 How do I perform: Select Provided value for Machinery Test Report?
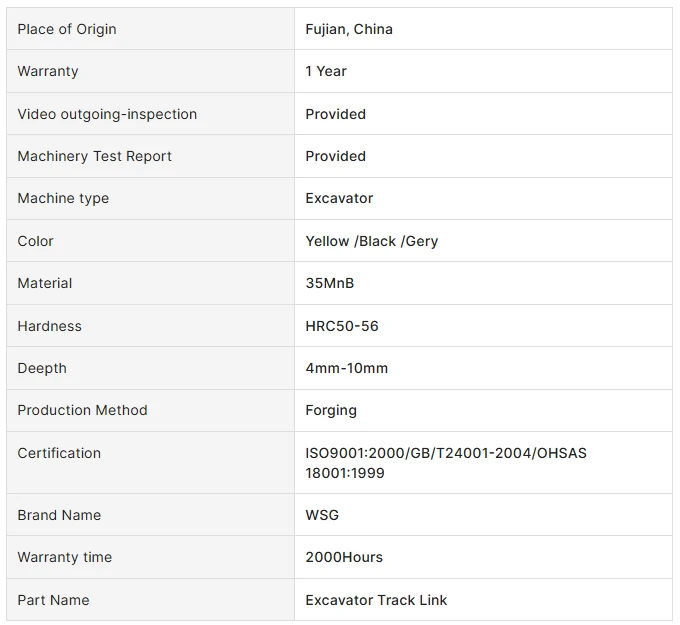(336, 156)
